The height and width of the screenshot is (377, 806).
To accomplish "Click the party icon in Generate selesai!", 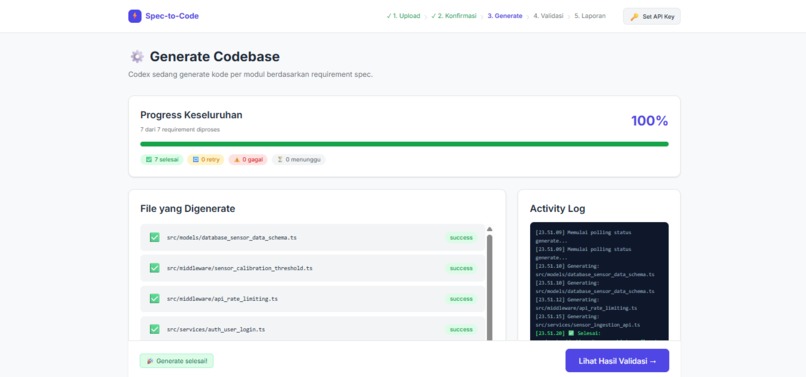I will (150, 361).
